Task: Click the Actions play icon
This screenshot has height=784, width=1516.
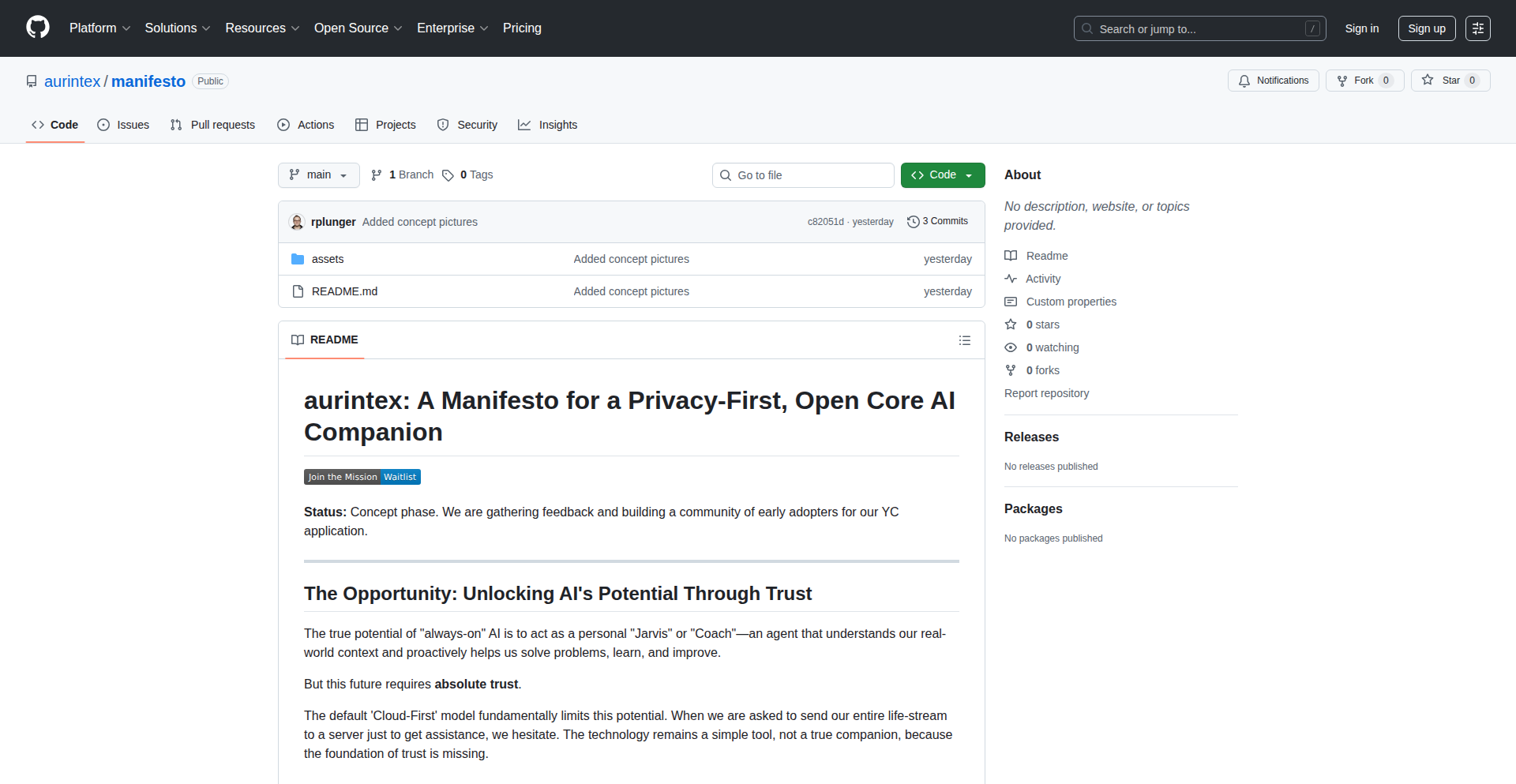Action: click(283, 125)
